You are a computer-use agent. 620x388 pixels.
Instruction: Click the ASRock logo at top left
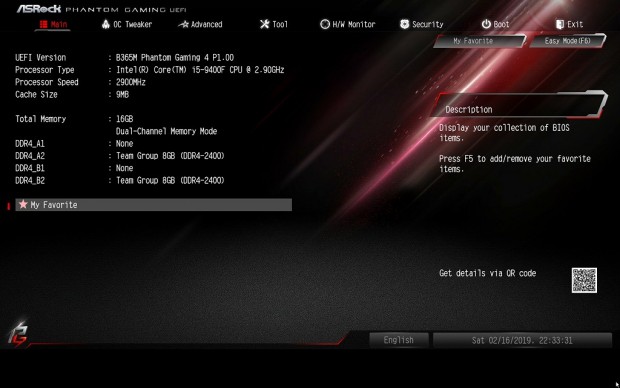[39, 9]
